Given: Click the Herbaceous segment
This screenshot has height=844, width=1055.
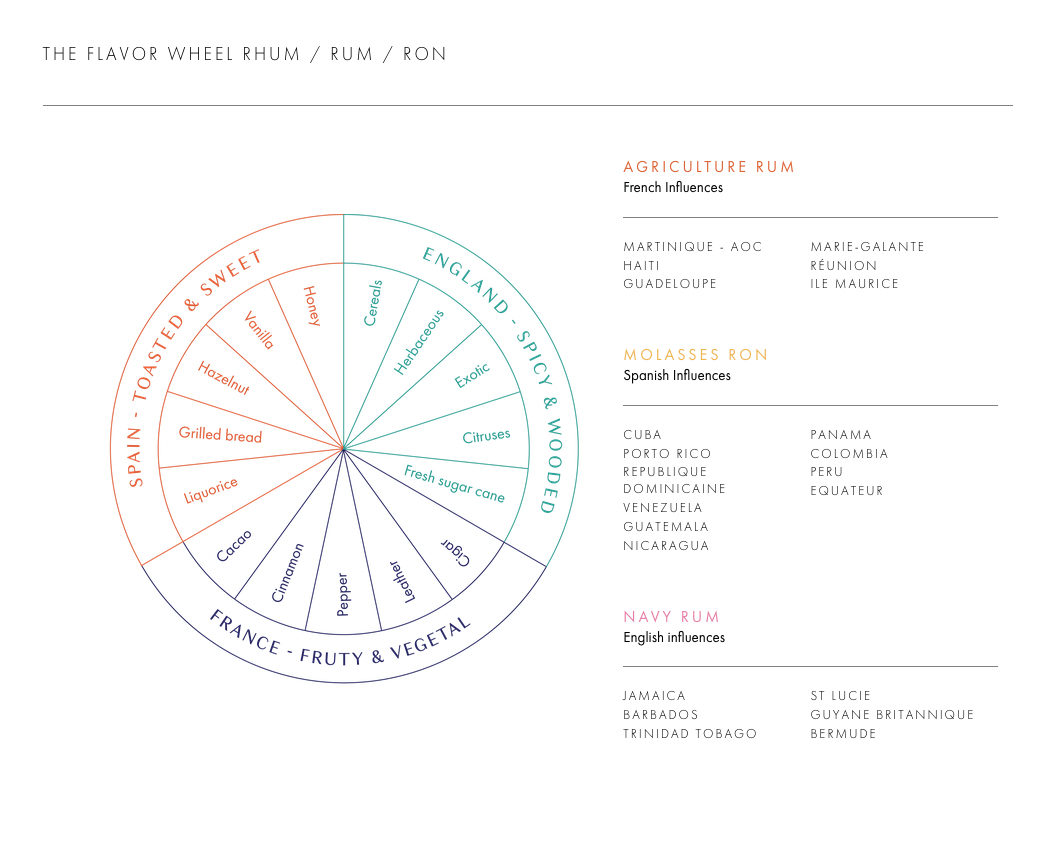Looking at the screenshot, I should [x=419, y=341].
